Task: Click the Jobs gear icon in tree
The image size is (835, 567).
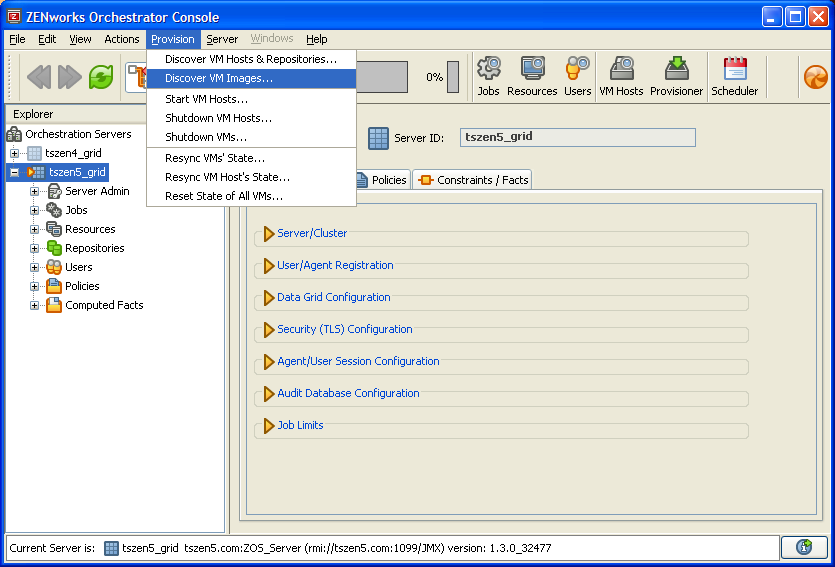Action: pyautogui.click(x=54, y=210)
